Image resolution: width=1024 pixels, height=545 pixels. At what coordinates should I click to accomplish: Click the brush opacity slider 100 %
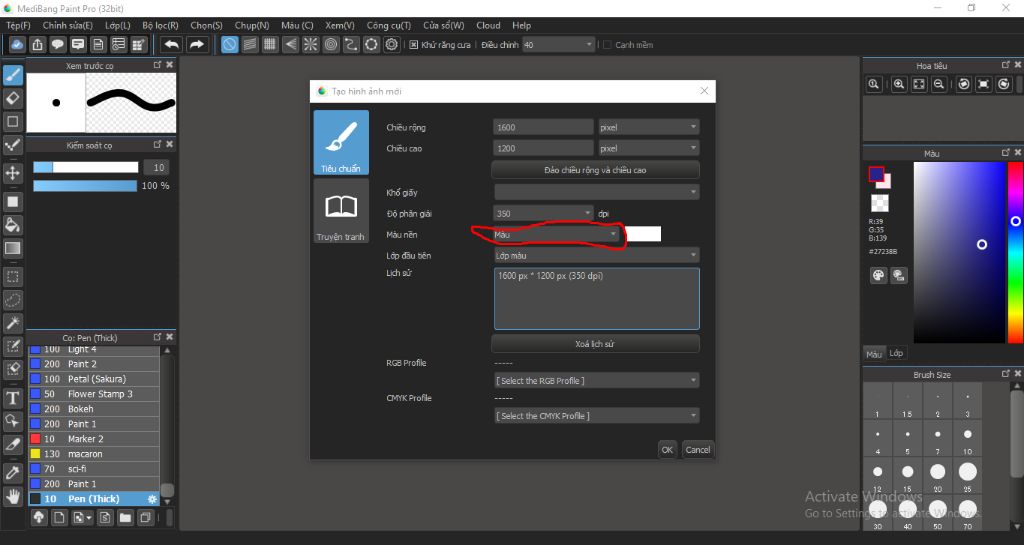[x=85, y=185]
